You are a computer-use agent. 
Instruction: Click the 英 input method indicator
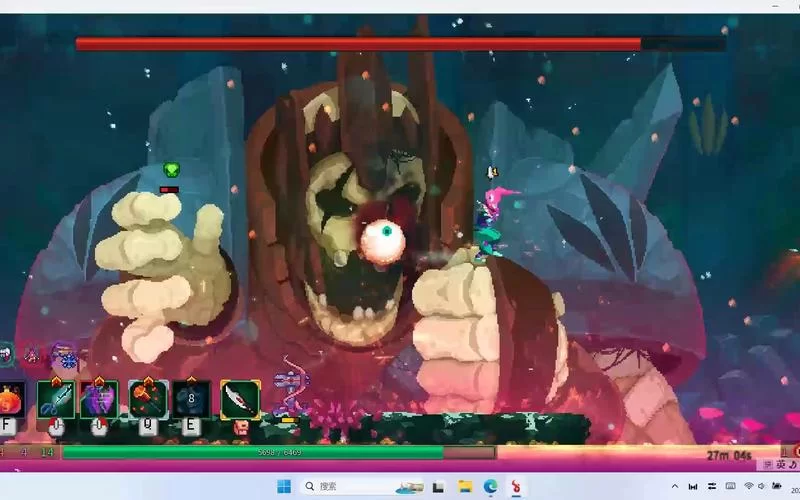click(781, 465)
